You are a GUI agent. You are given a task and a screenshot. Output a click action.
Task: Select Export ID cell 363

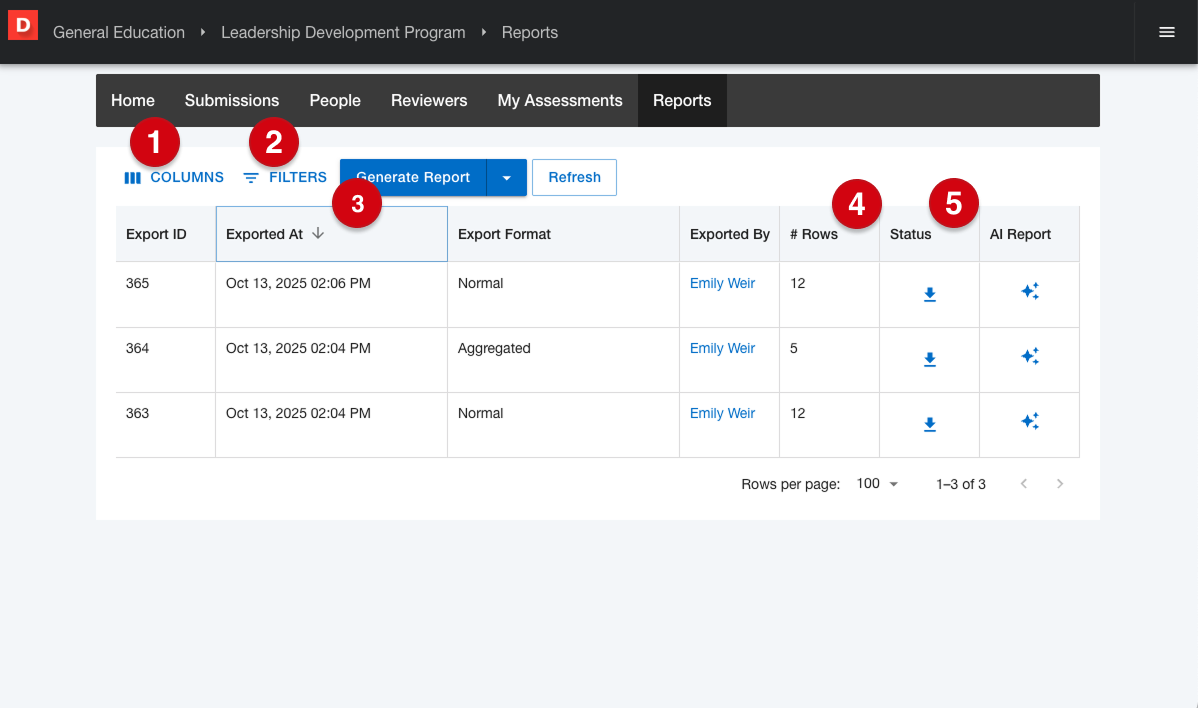point(166,425)
